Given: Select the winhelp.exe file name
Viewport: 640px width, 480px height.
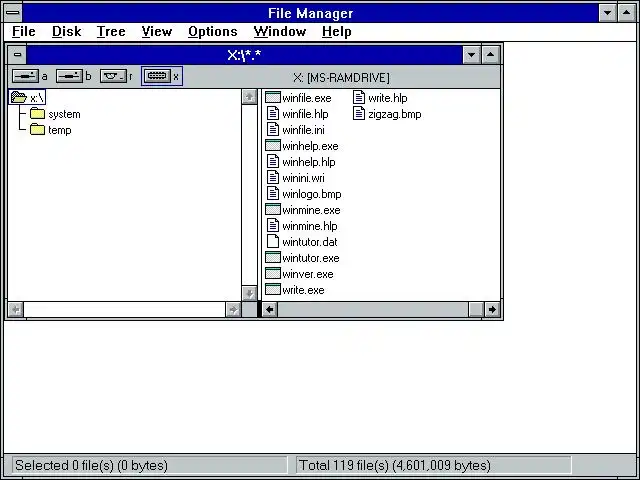Looking at the screenshot, I should [310, 146].
